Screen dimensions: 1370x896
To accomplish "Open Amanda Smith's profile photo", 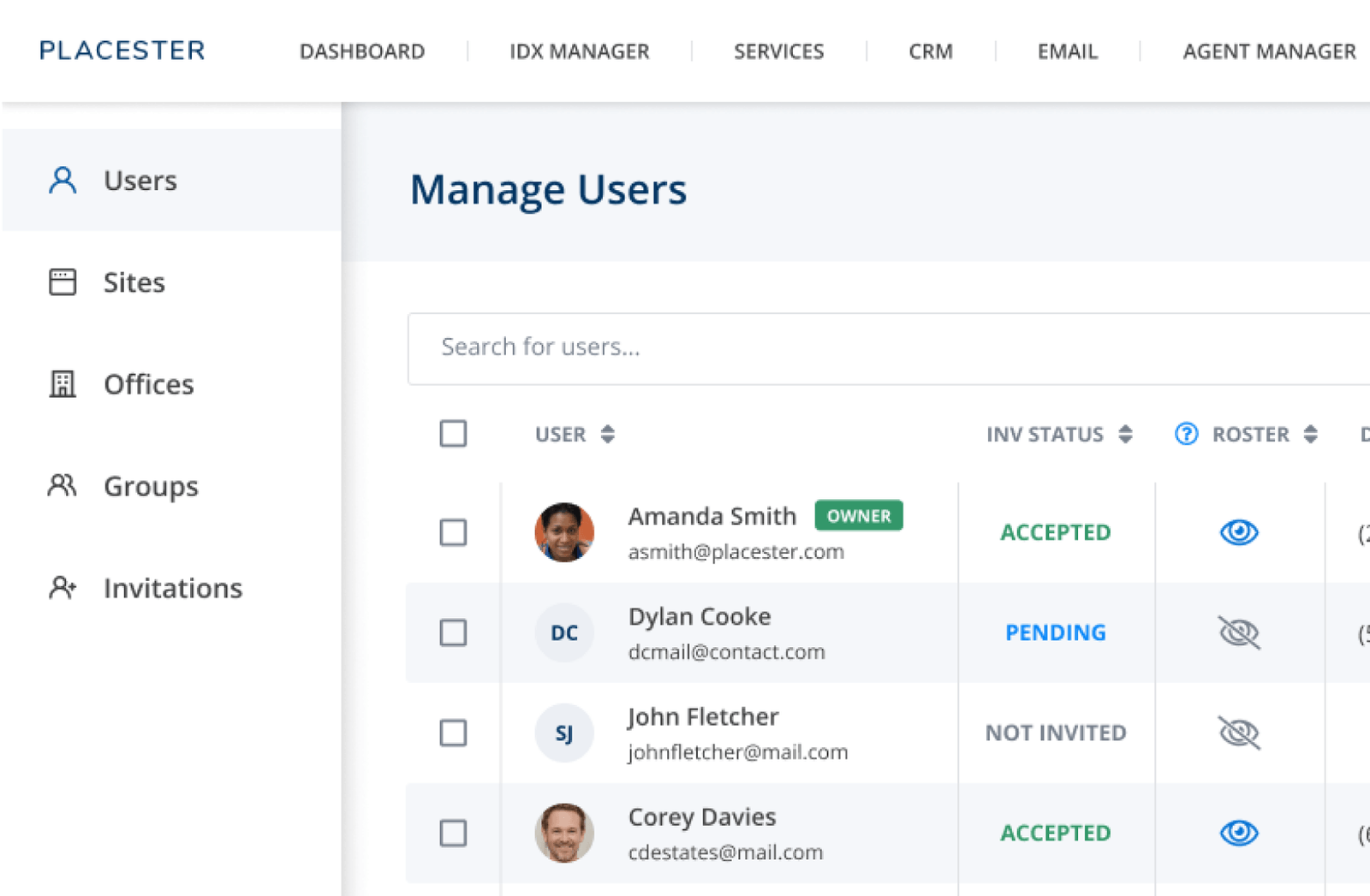I will 563,532.
